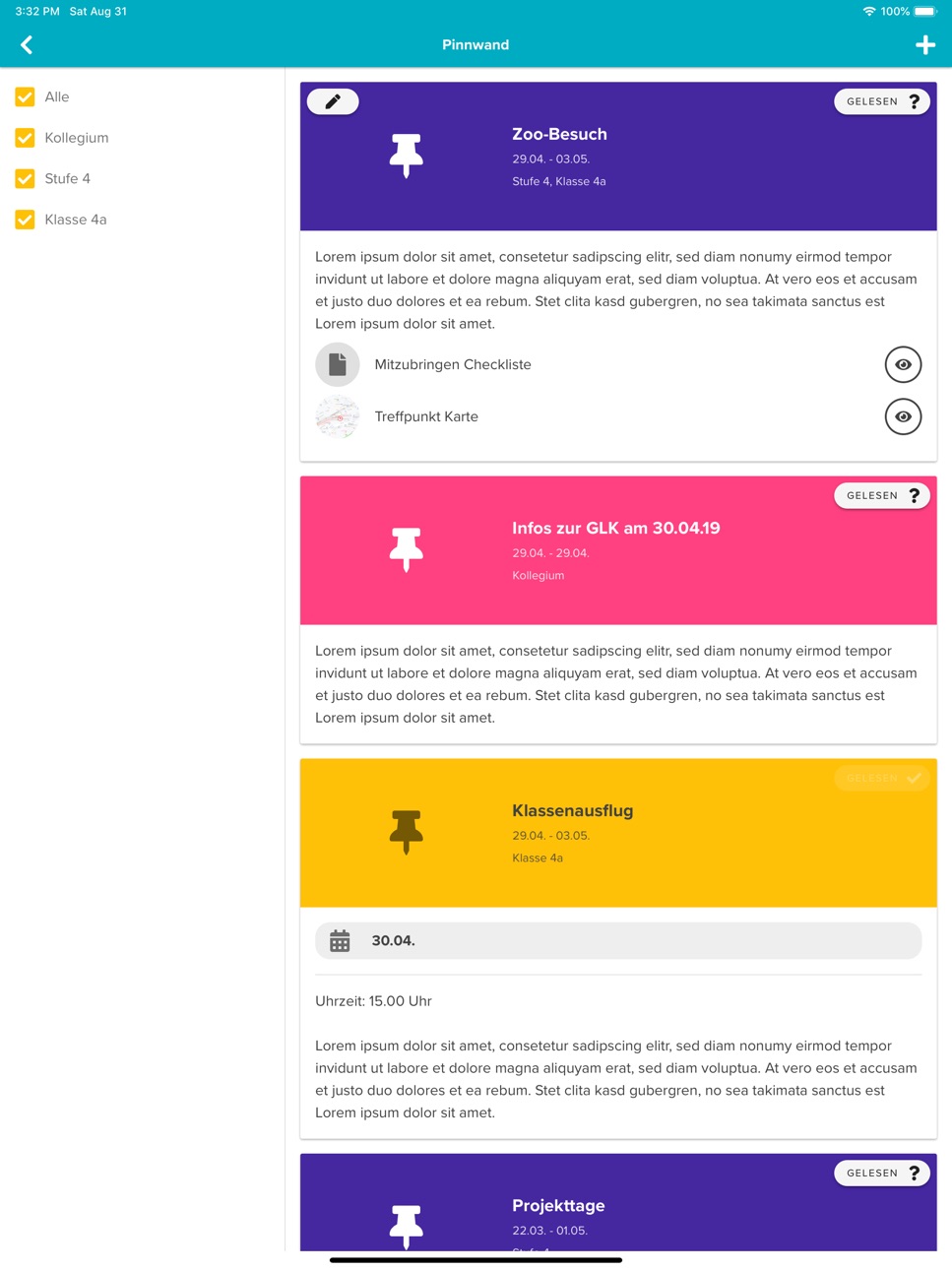Toggle the Kollegium filter checkbox
The width and height of the screenshot is (952, 1270).
pyautogui.click(x=26, y=138)
